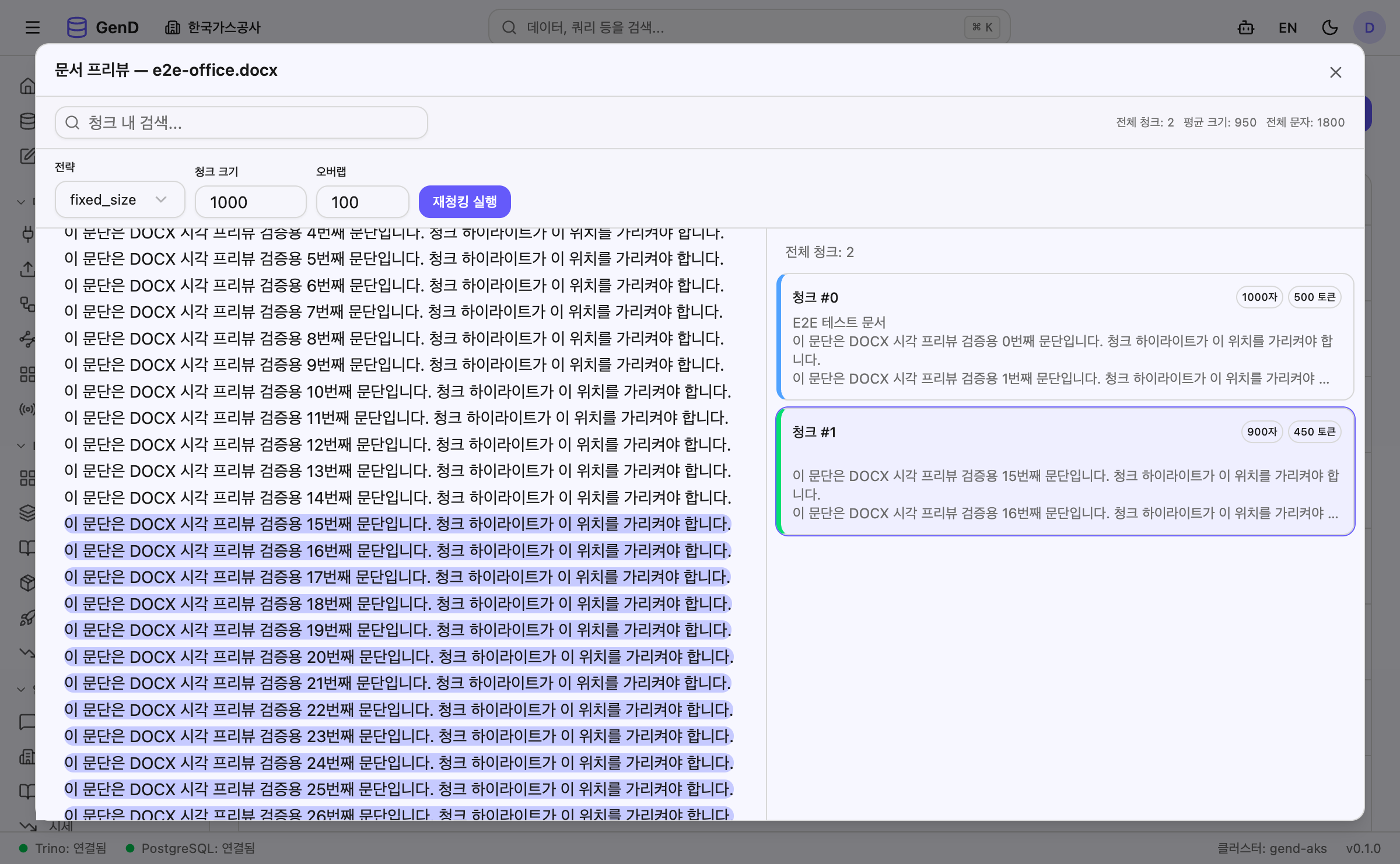Click the database icon in sidebar
Viewport: 1400px width, 864px height.
tap(27, 121)
